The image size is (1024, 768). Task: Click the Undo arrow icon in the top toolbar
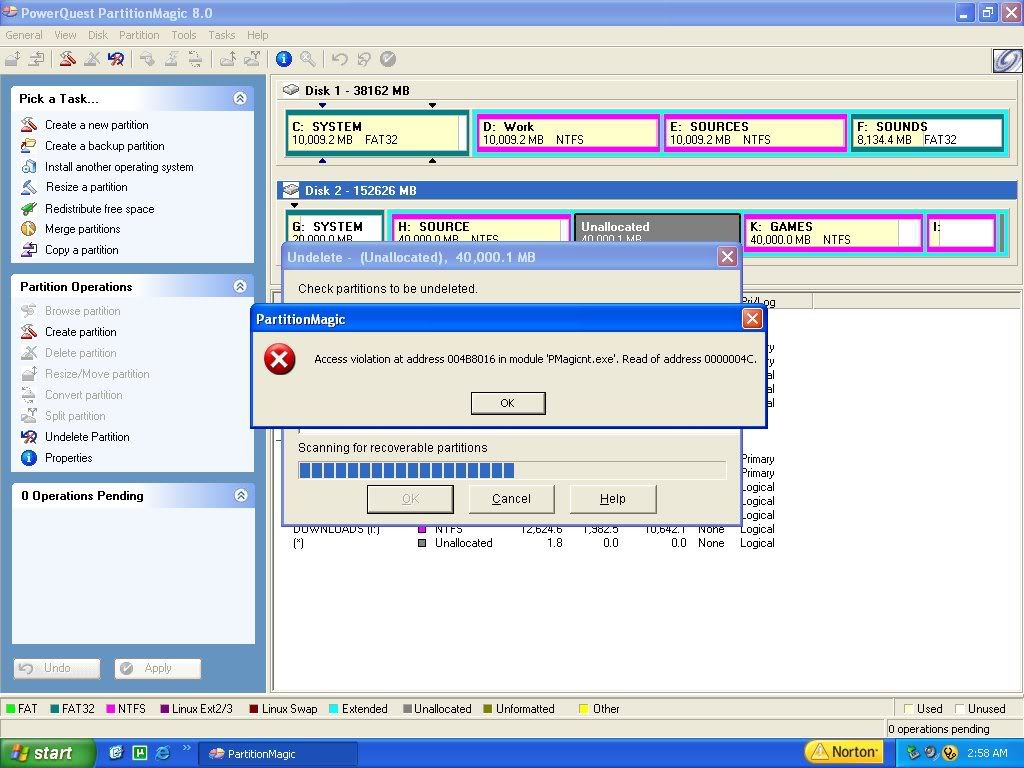pyautogui.click(x=339, y=59)
